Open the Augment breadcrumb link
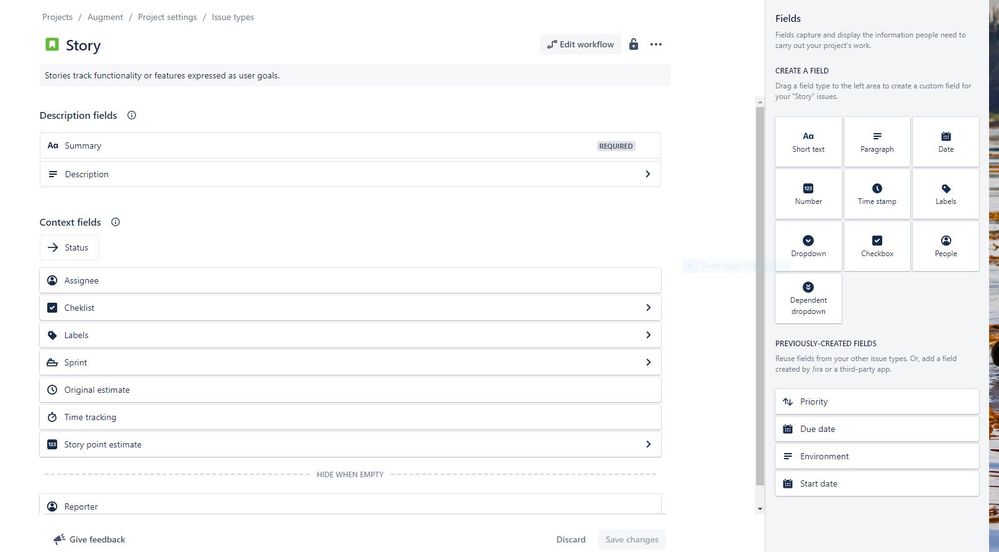Image resolution: width=999 pixels, height=552 pixels. click(x=105, y=17)
